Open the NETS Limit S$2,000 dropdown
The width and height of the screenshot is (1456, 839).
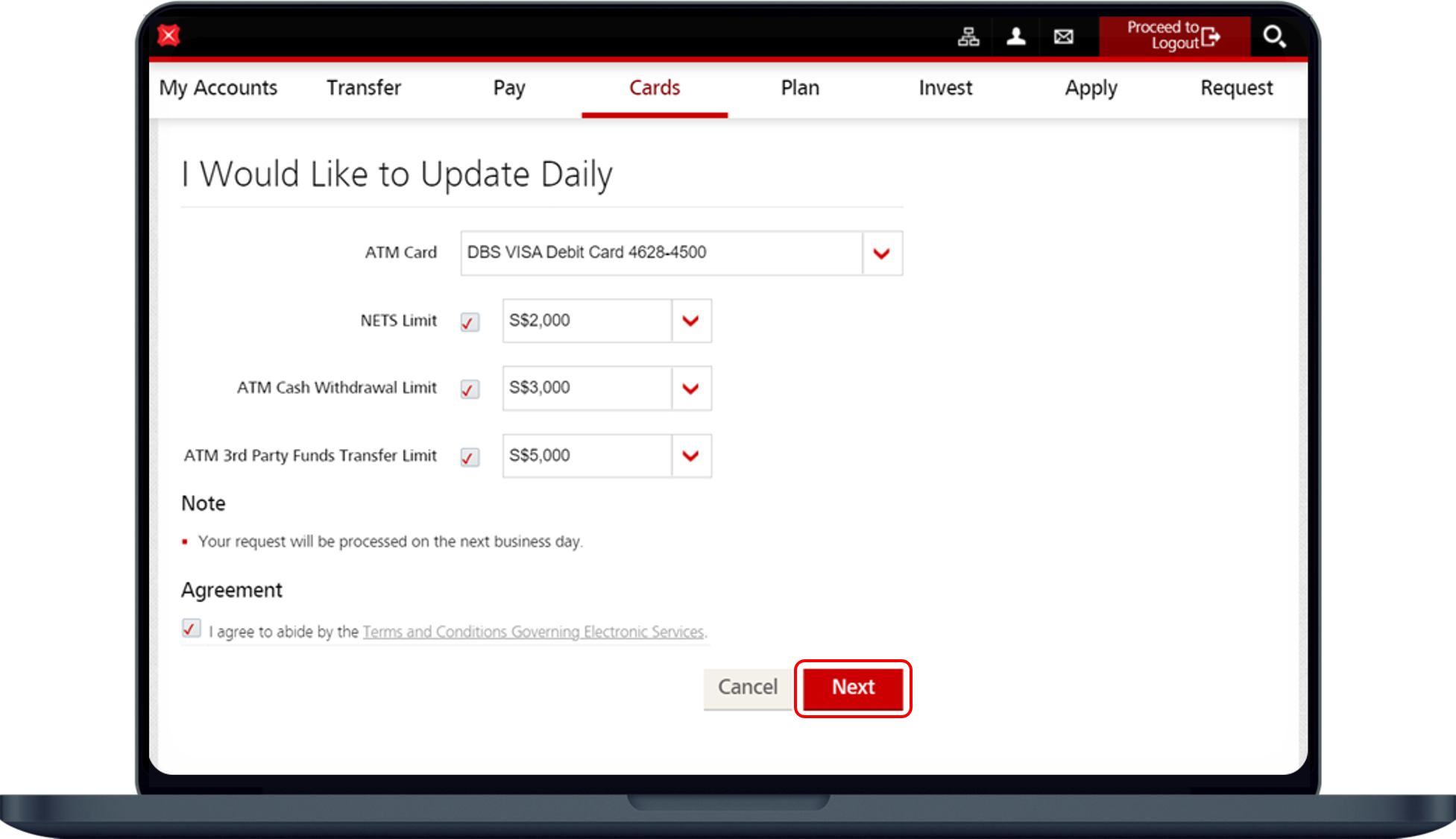coord(690,321)
